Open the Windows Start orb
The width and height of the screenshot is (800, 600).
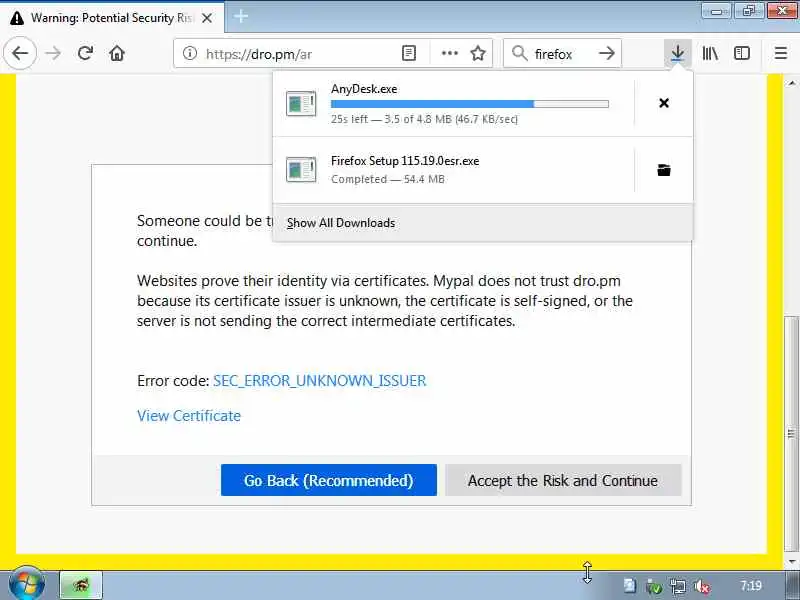26,585
